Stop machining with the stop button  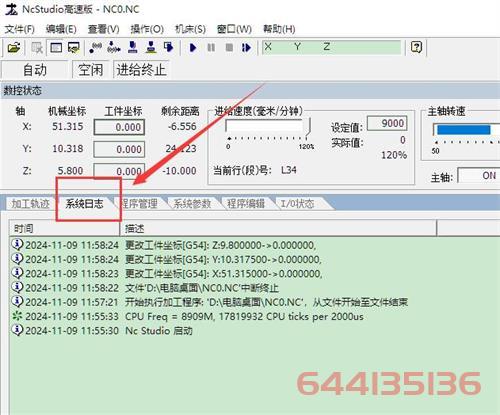(x=229, y=48)
